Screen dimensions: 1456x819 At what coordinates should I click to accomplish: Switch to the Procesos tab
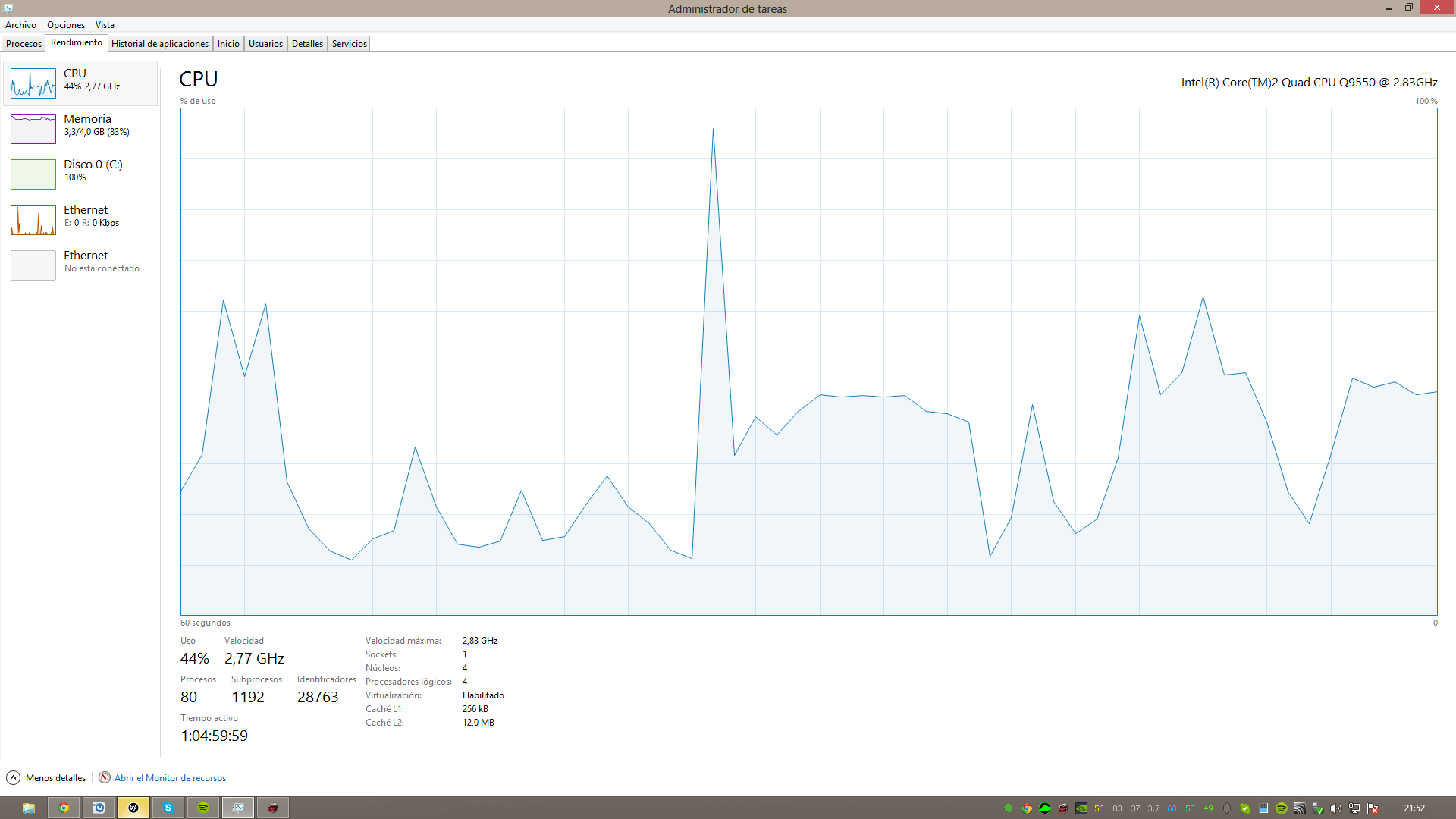[x=24, y=44]
